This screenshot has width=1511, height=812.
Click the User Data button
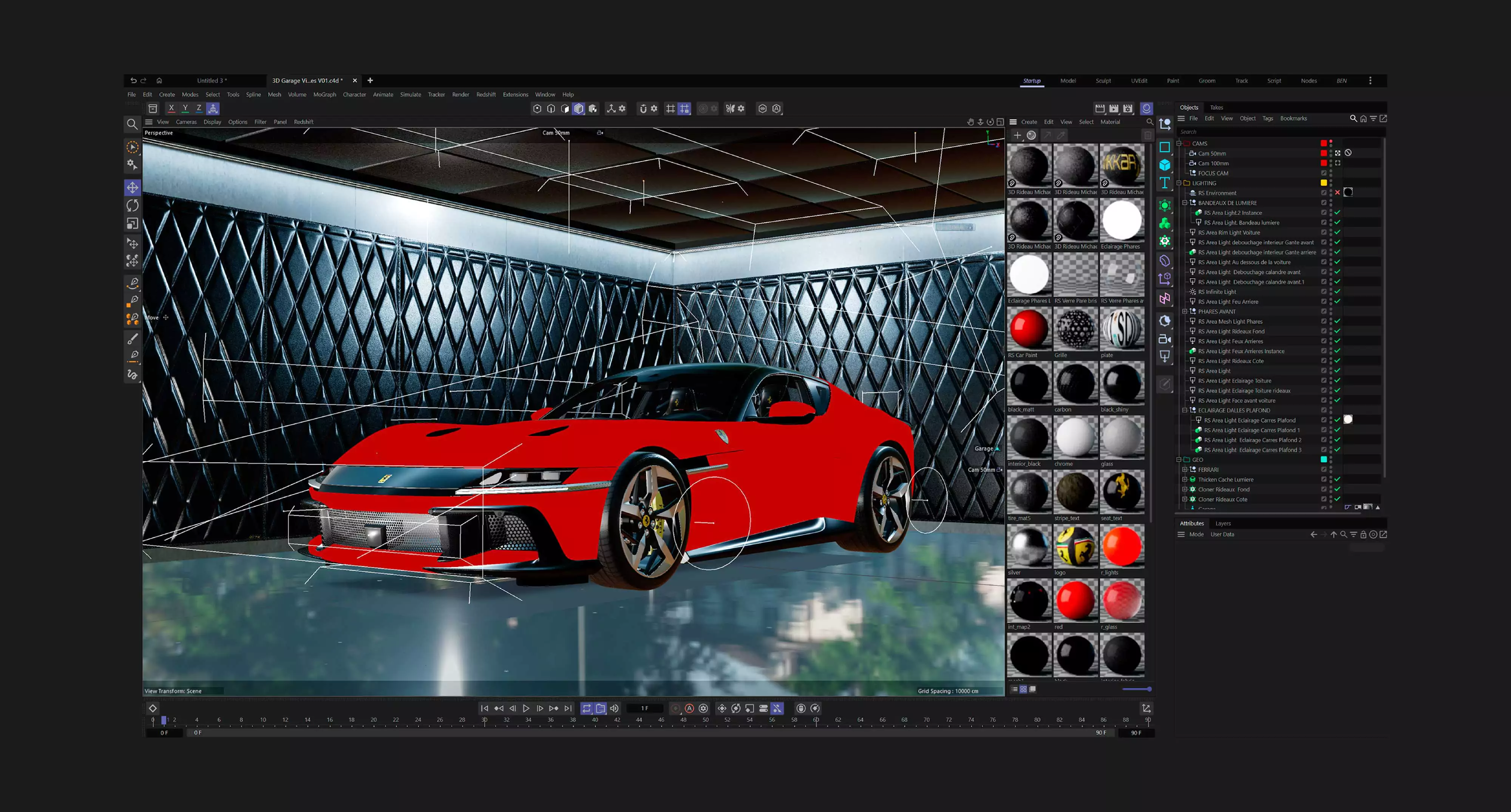(1222, 534)
